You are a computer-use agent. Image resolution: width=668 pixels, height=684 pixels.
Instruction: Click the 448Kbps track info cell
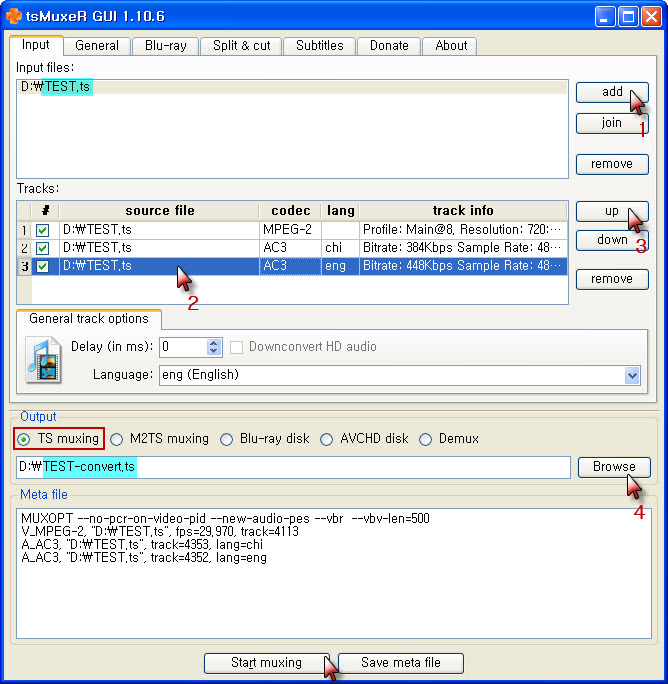[x=463, y=266]
